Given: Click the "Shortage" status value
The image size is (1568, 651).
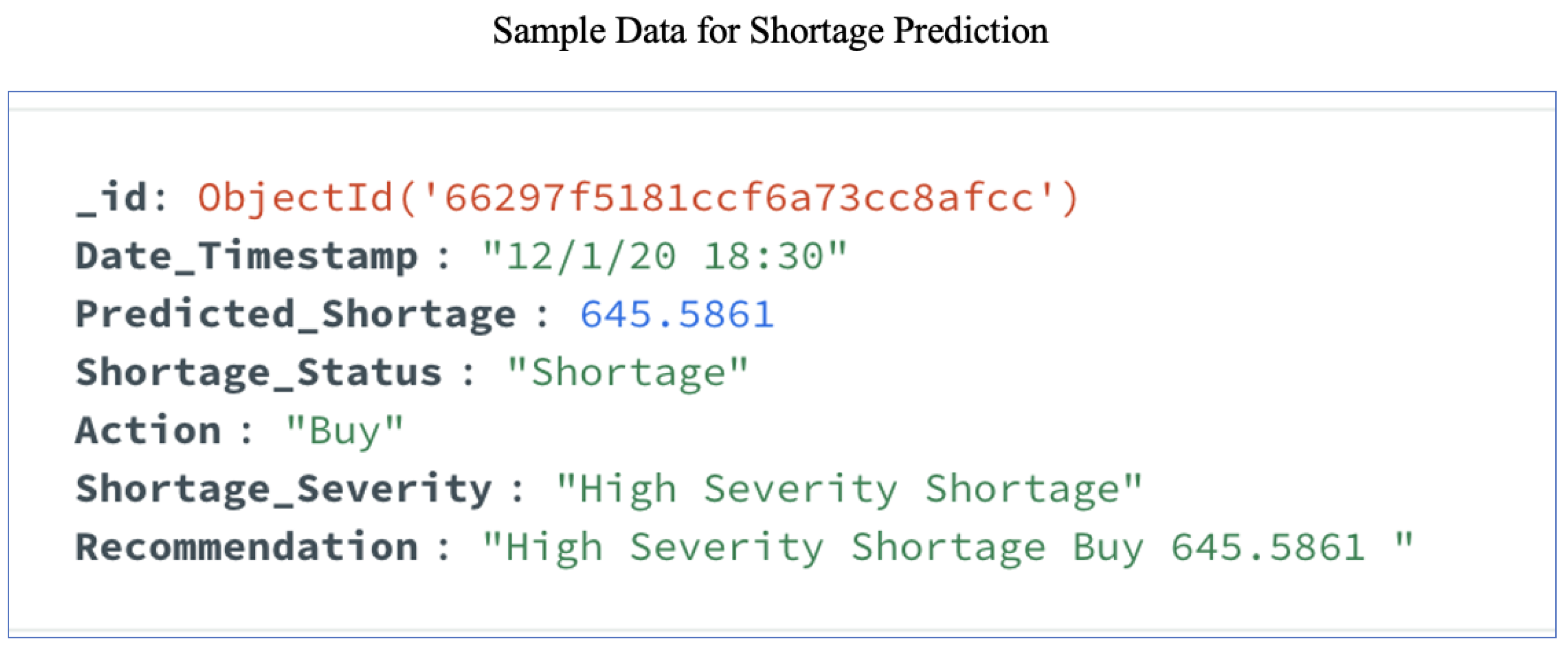Looking at the screenshot, I should (x=627, y=373).
